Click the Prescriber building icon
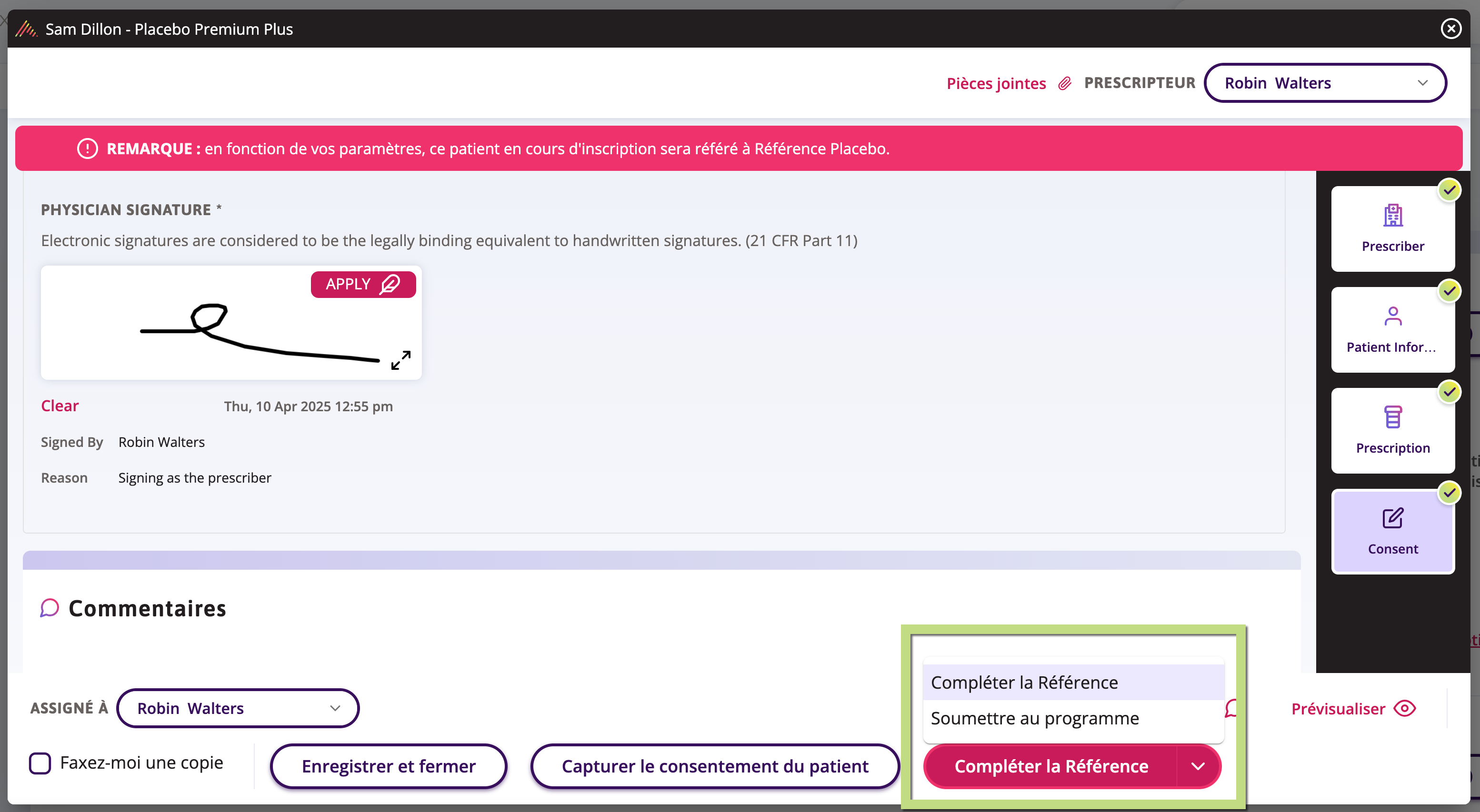Image resolution: width=1480 pixels, height=812 pixels. click(1393, 215)
